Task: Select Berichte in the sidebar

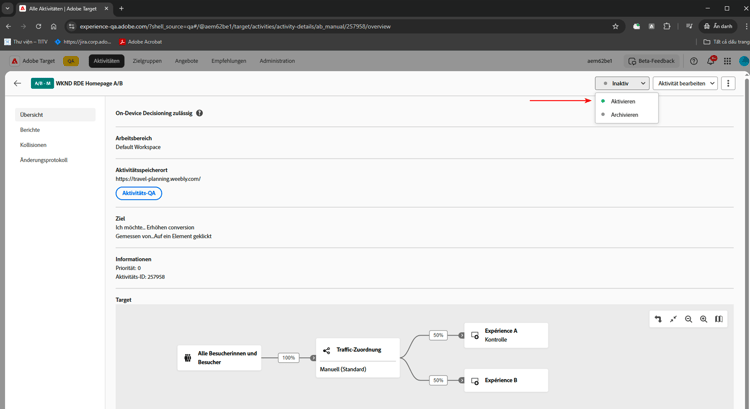Action: click(30, 130)
